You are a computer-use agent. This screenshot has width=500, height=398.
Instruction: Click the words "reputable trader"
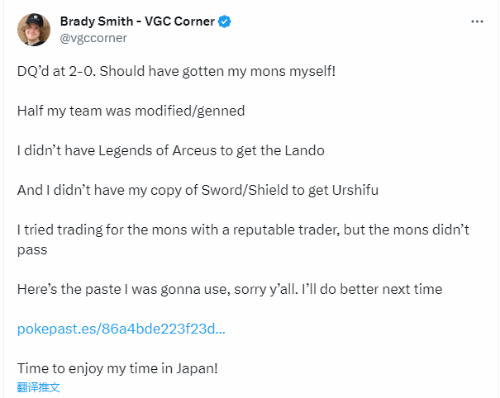tap(286, 230)
